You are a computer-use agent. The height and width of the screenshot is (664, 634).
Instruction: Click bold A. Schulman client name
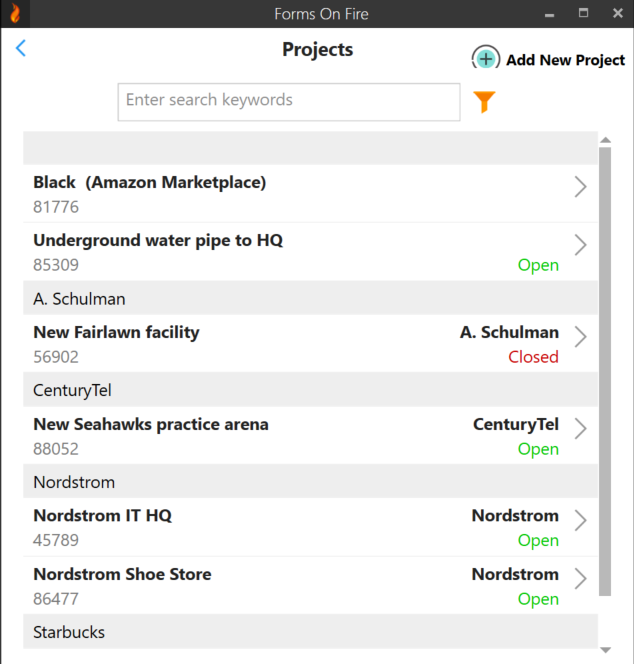[x=509, y=332]
